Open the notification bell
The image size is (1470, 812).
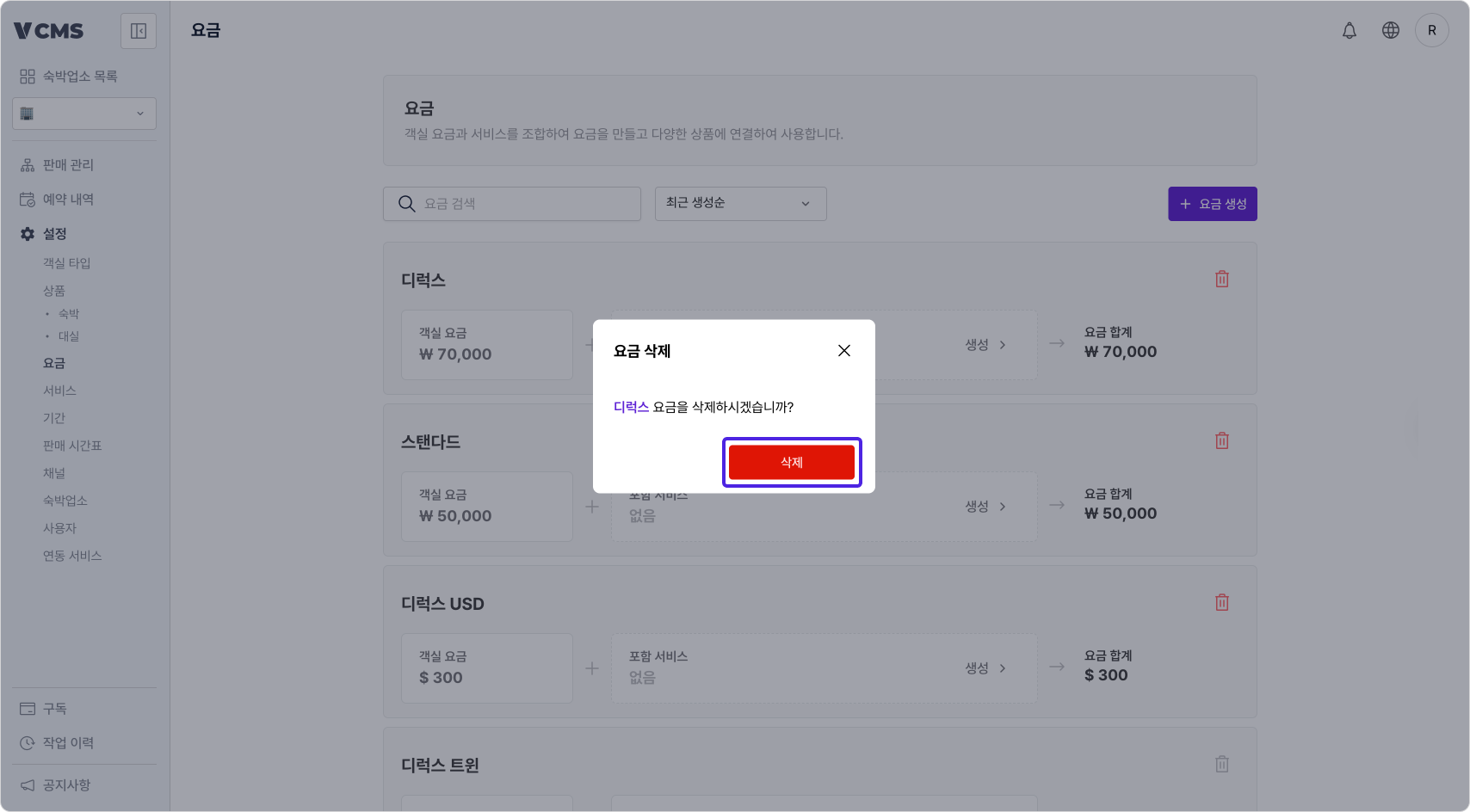click(1349, 30)
